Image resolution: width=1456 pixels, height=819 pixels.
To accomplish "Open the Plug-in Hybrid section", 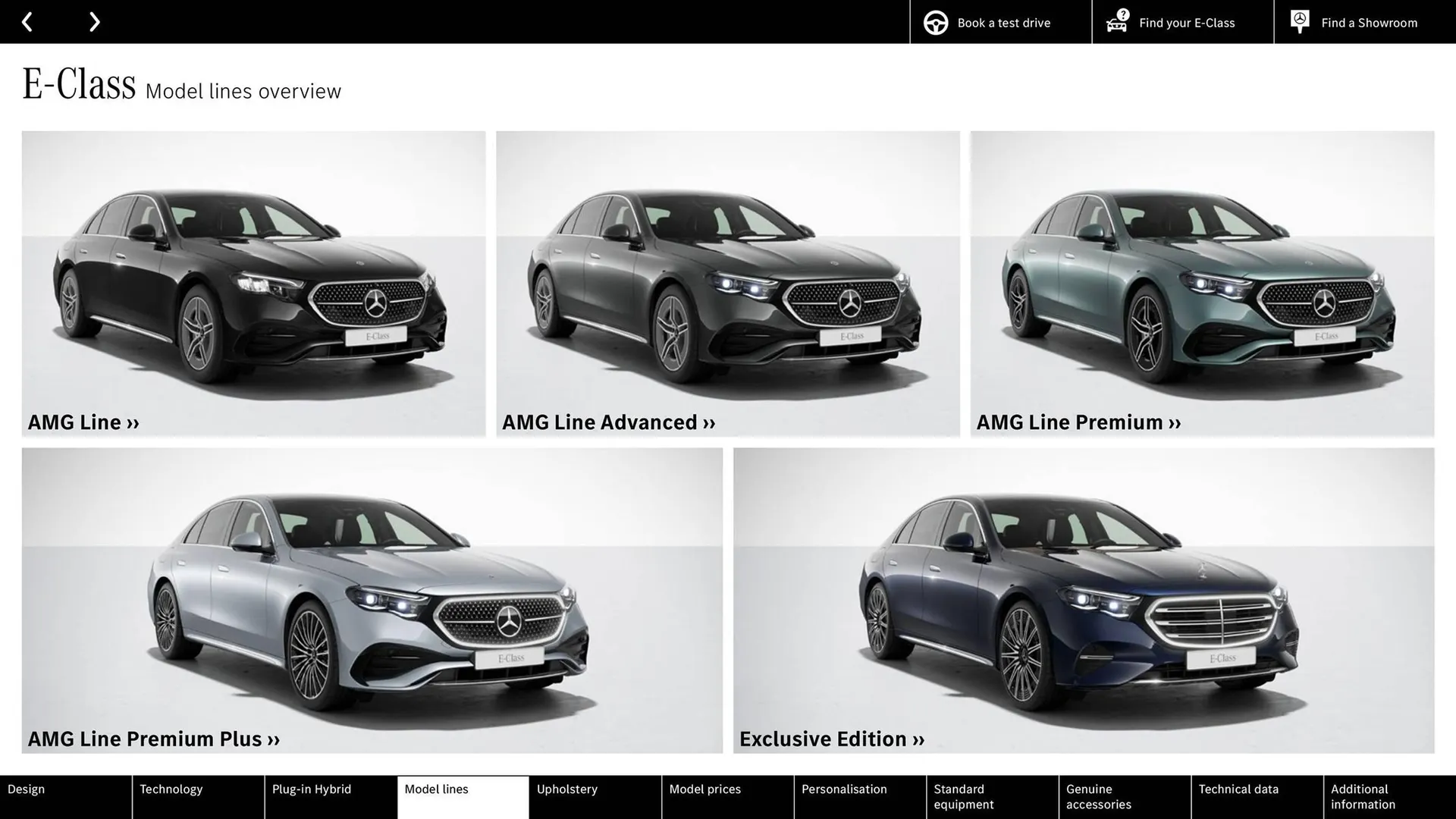I will [312, 789].
